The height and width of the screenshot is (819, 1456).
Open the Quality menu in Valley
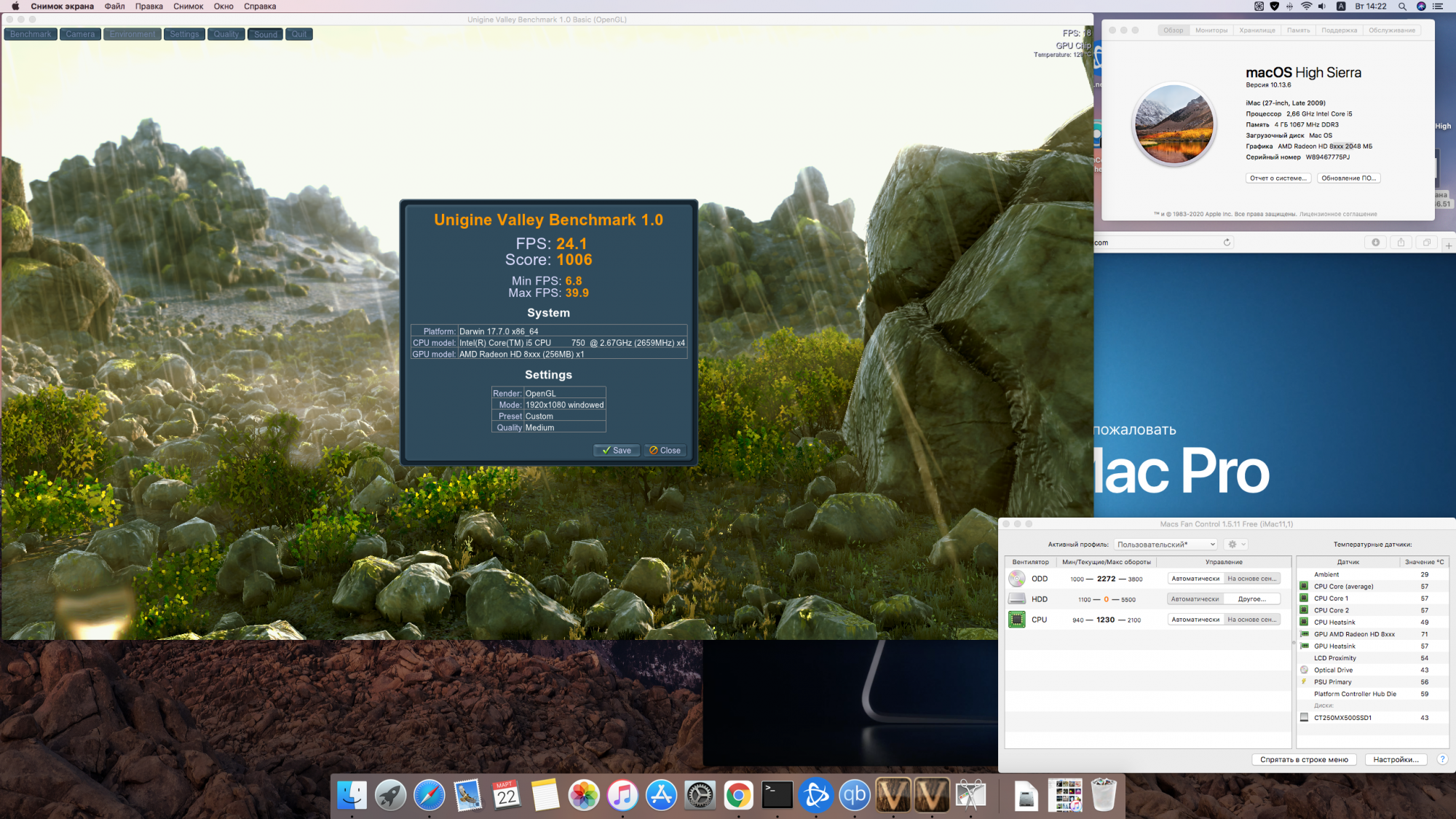coord(226,34)
